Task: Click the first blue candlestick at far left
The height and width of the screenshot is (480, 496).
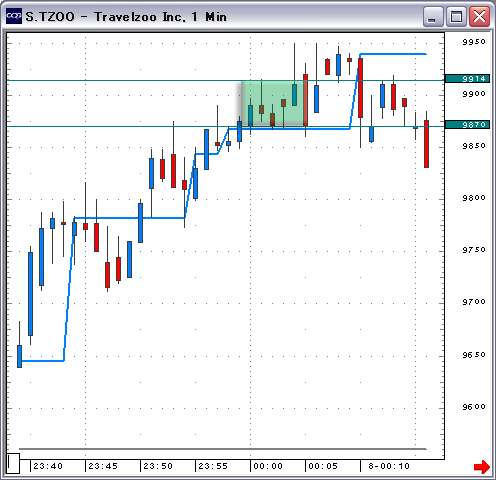Action: coord(19,356)
